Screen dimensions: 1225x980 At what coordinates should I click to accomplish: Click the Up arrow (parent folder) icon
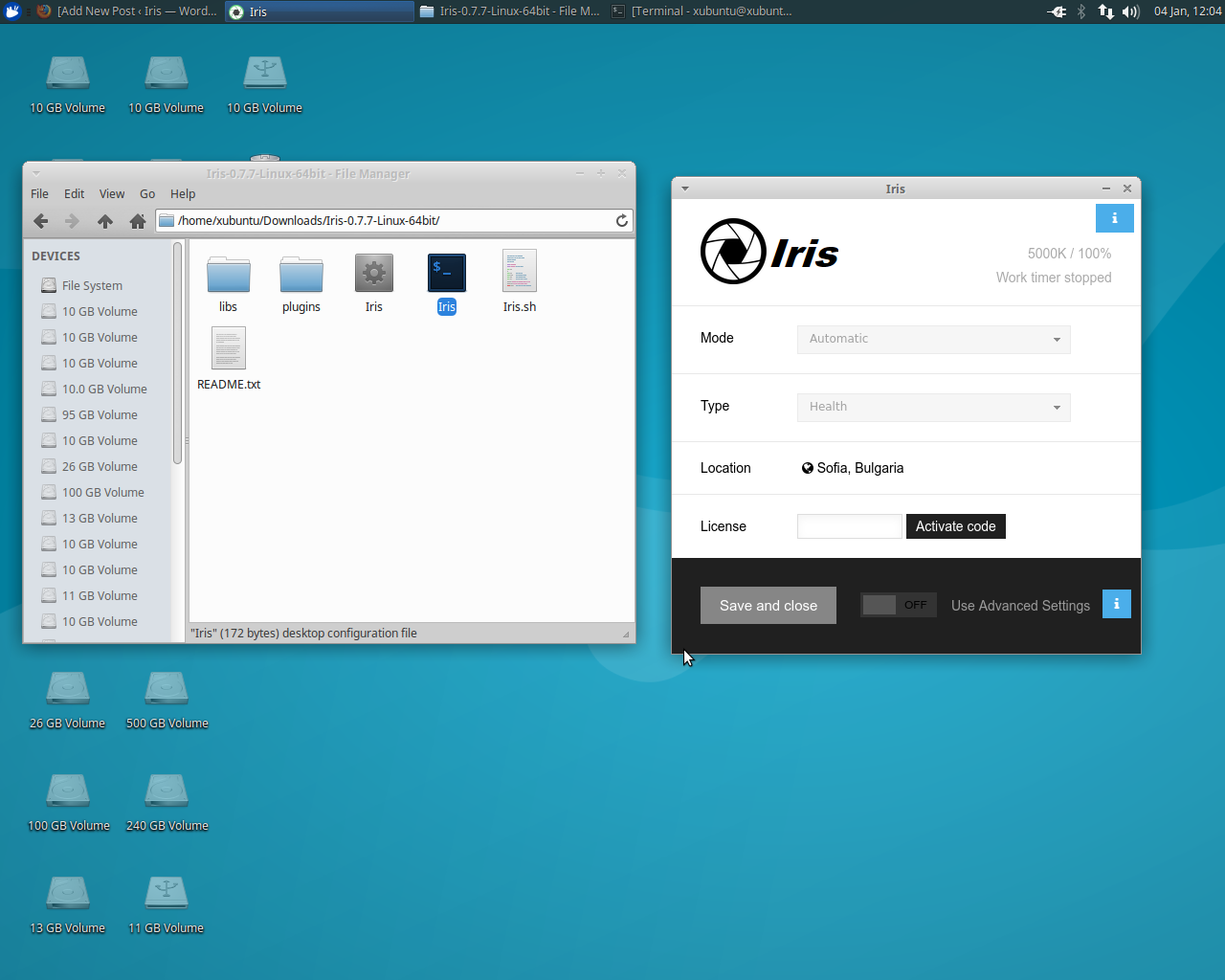[105, 221]
